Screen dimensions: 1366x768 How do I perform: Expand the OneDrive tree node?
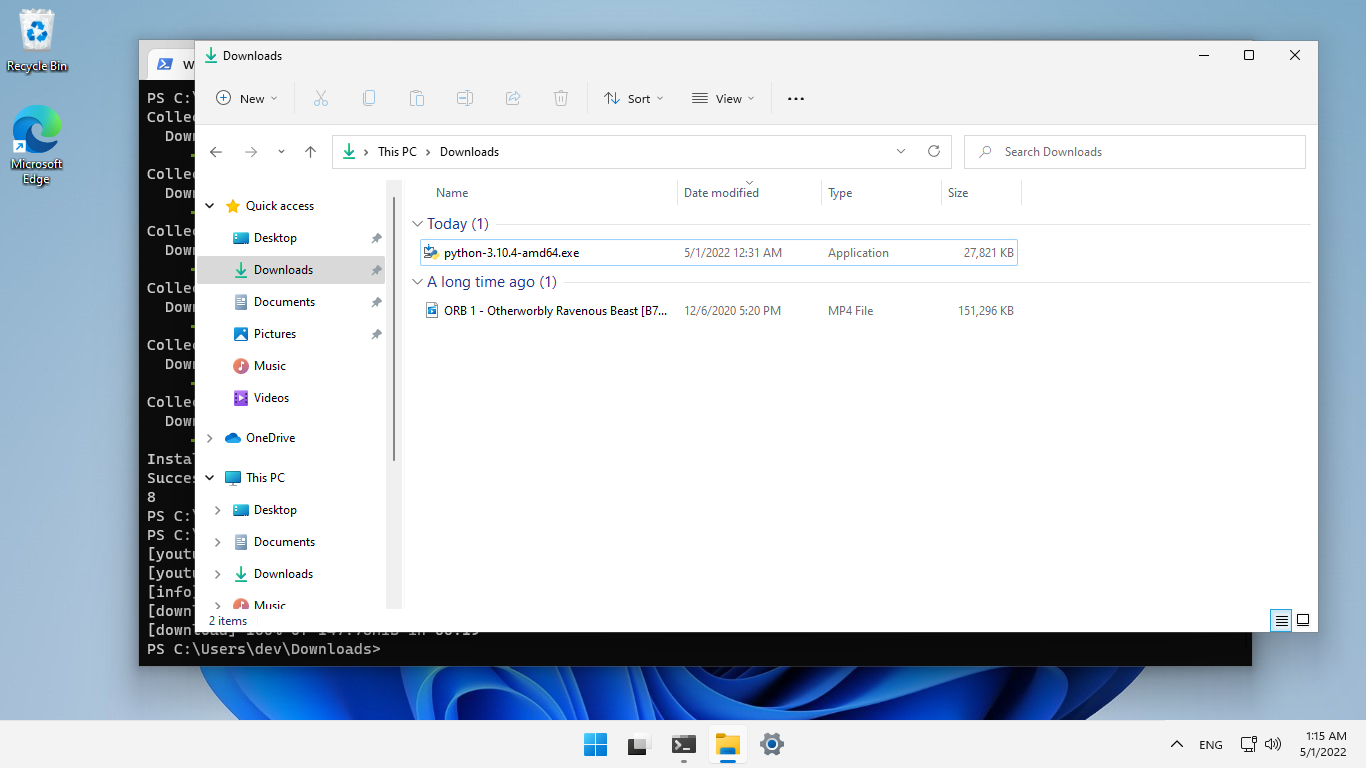click(210, 438)
